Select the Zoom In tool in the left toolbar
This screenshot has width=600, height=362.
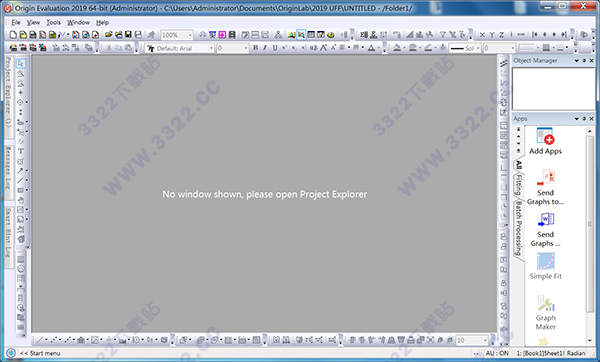click(21, 73)
